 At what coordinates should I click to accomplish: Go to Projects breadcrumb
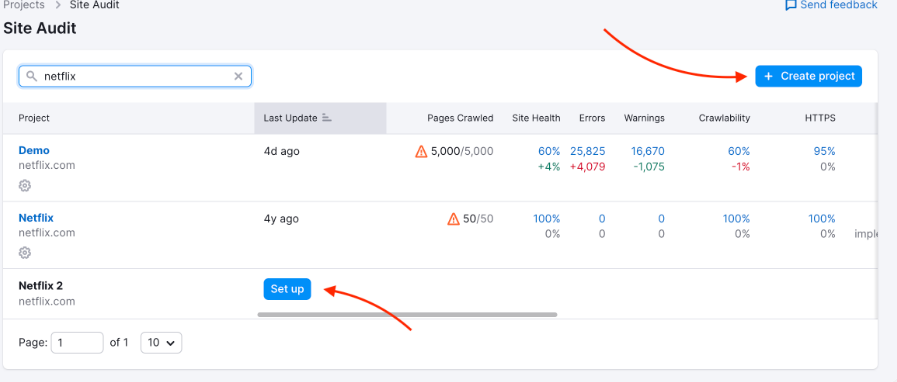tap(23, 5)
